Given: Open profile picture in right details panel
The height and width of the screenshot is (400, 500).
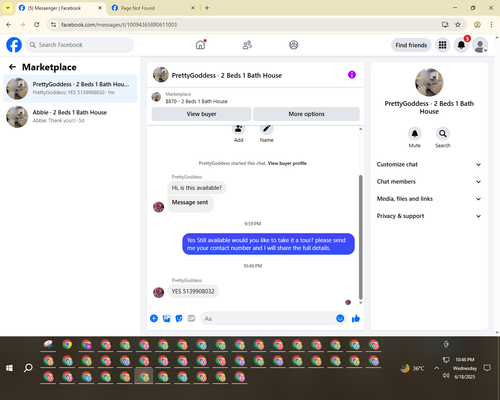Looking at the screenshot, I should [x=429, y=82].
